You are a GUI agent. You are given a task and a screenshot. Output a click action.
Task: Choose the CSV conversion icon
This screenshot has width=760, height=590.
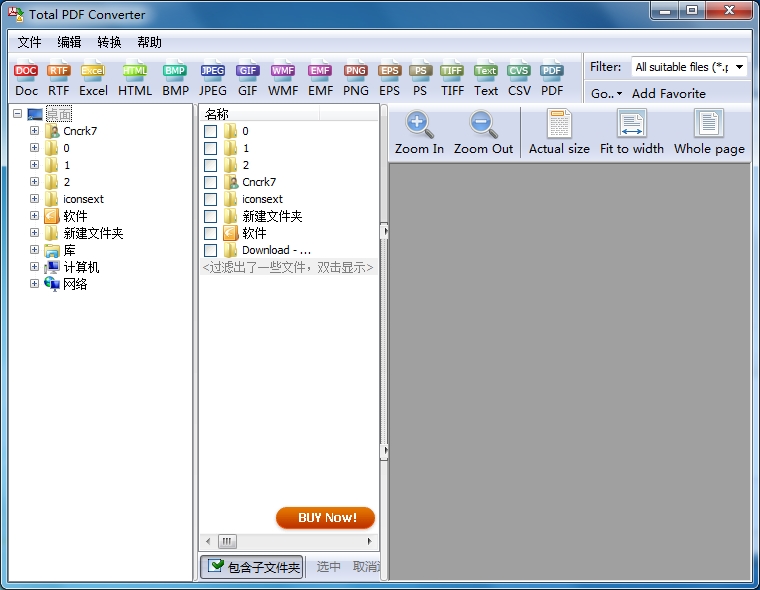(519, 80)
